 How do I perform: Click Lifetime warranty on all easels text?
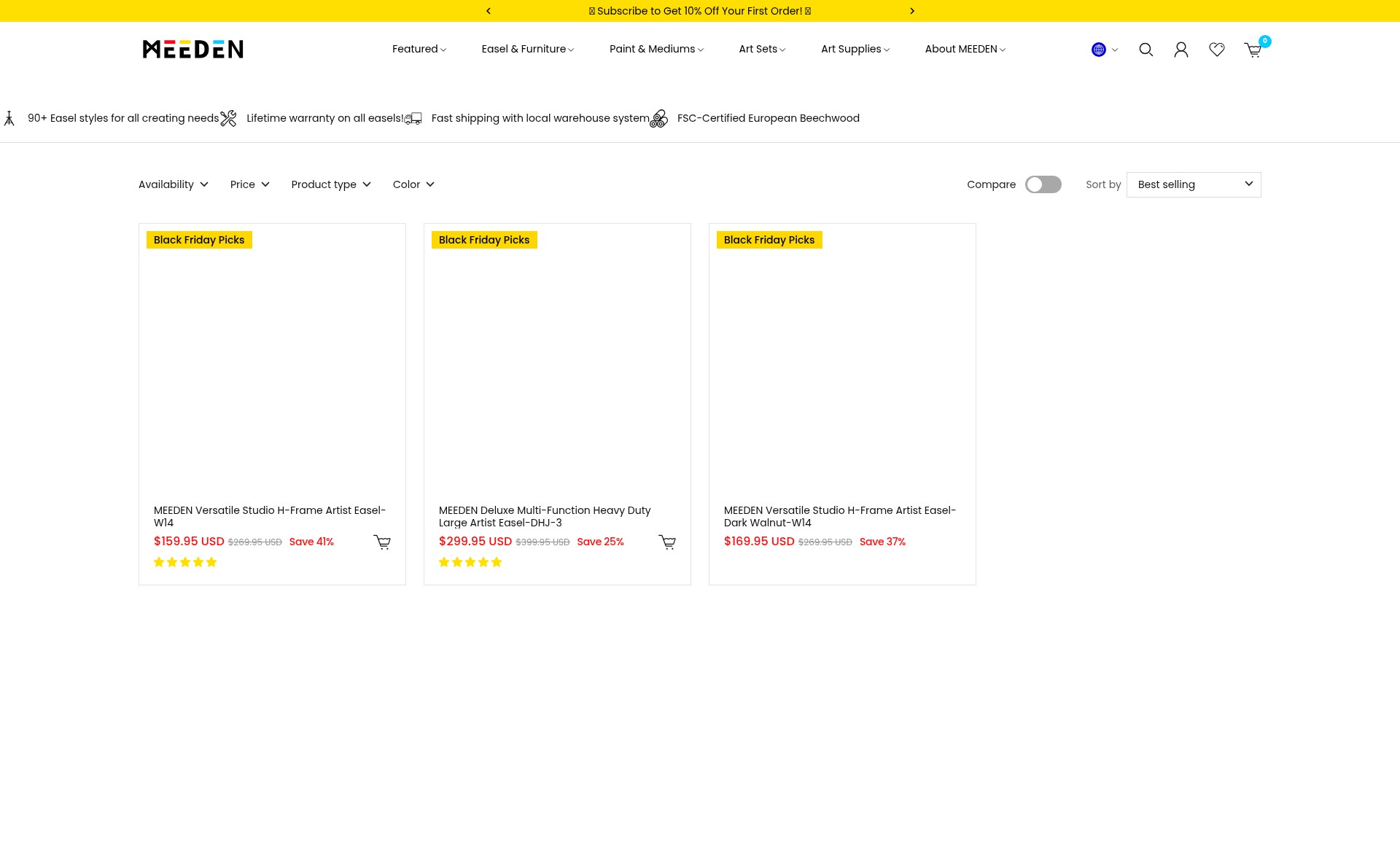coord(324,118)
